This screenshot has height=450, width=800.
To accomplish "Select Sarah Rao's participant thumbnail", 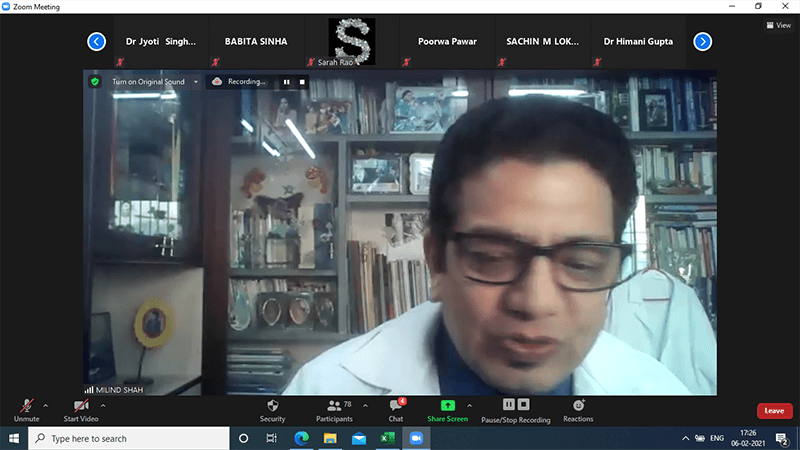I will (352, 42).
